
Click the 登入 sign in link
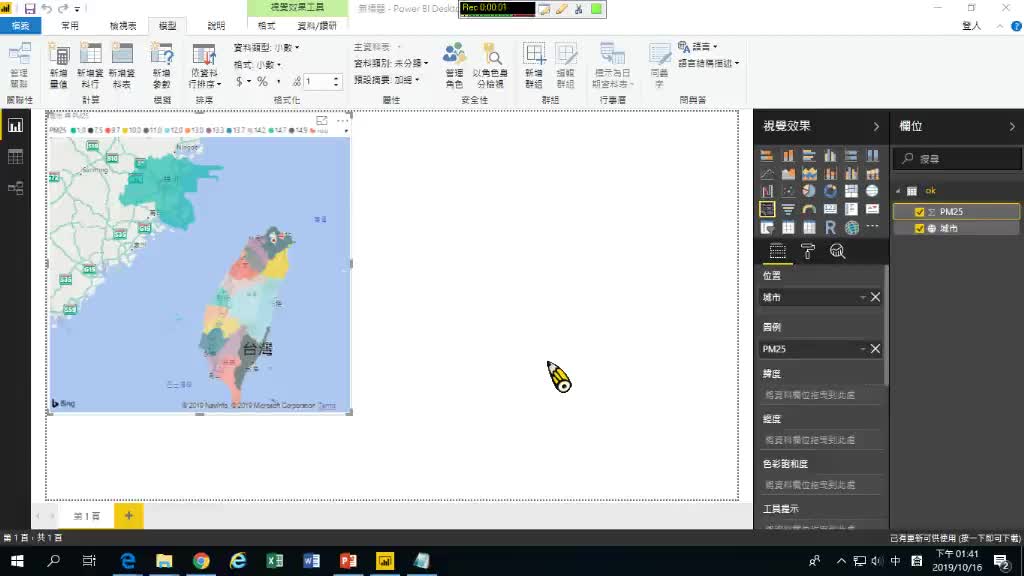tap(972, 26)
